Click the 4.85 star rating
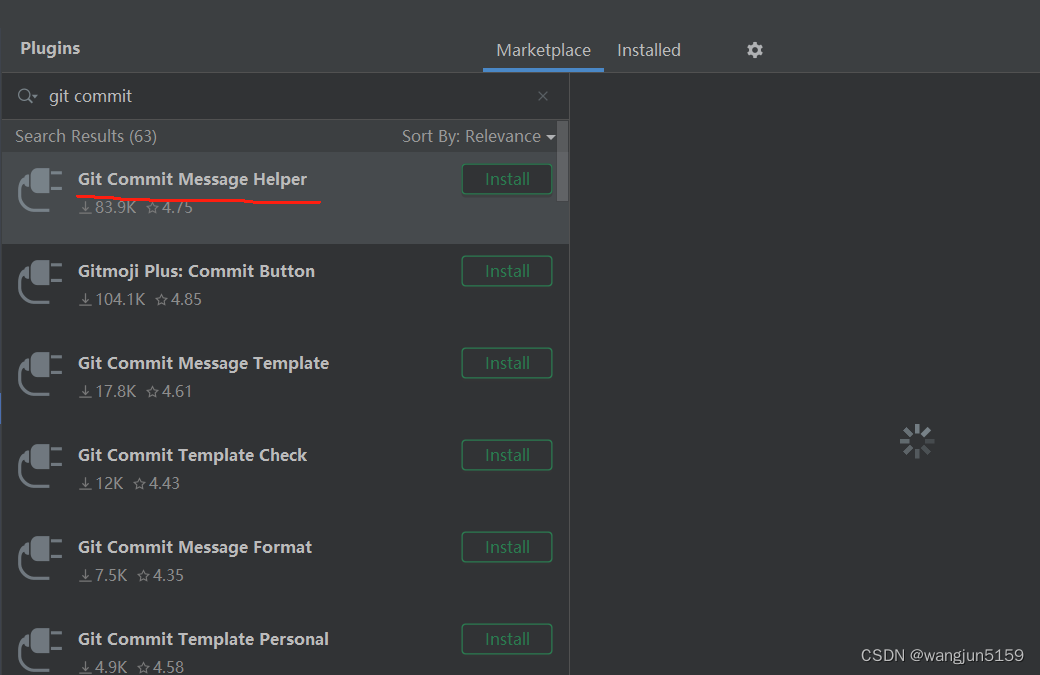The width and height of the screenshot is (1040, 675). pos(178,300)
